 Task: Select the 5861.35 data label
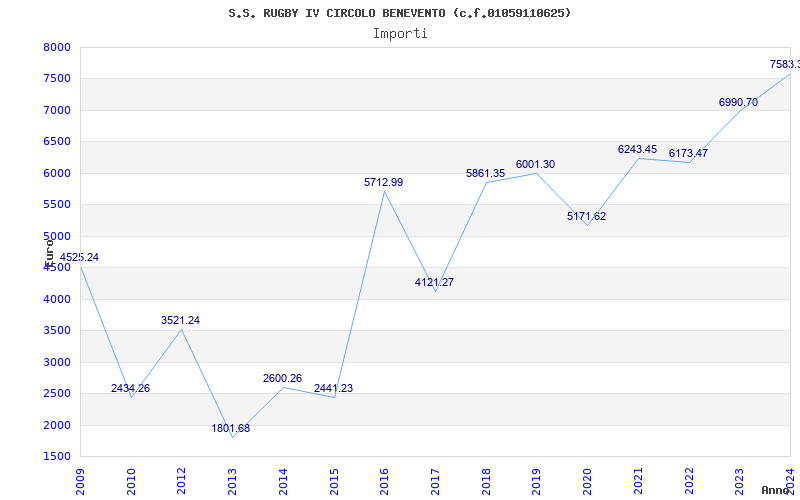pos(486,173)
